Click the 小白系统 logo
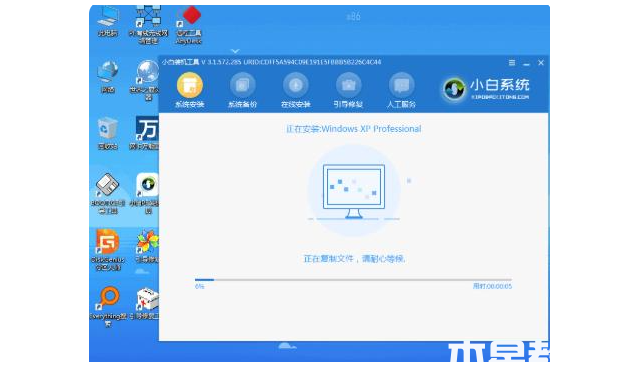 click(x=486, y=89)
